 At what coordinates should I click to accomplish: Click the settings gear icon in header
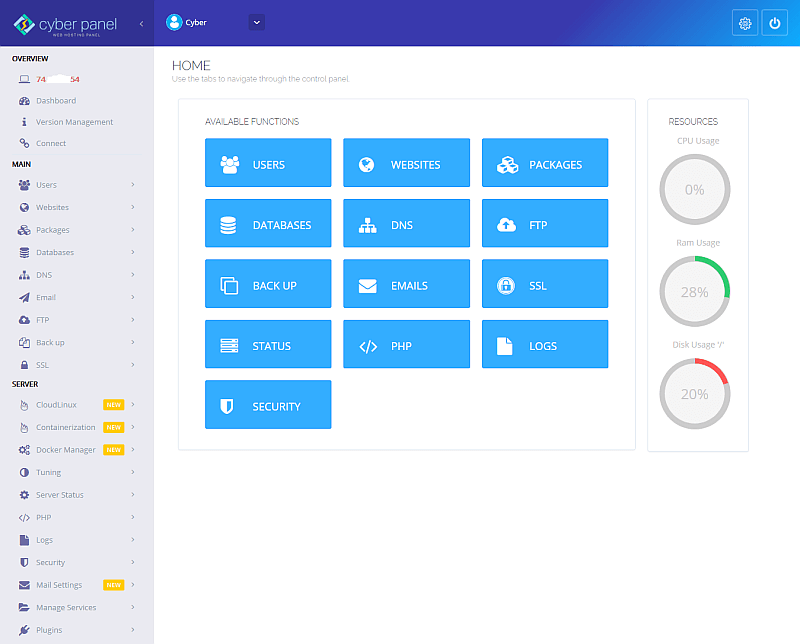coord(744,23)
